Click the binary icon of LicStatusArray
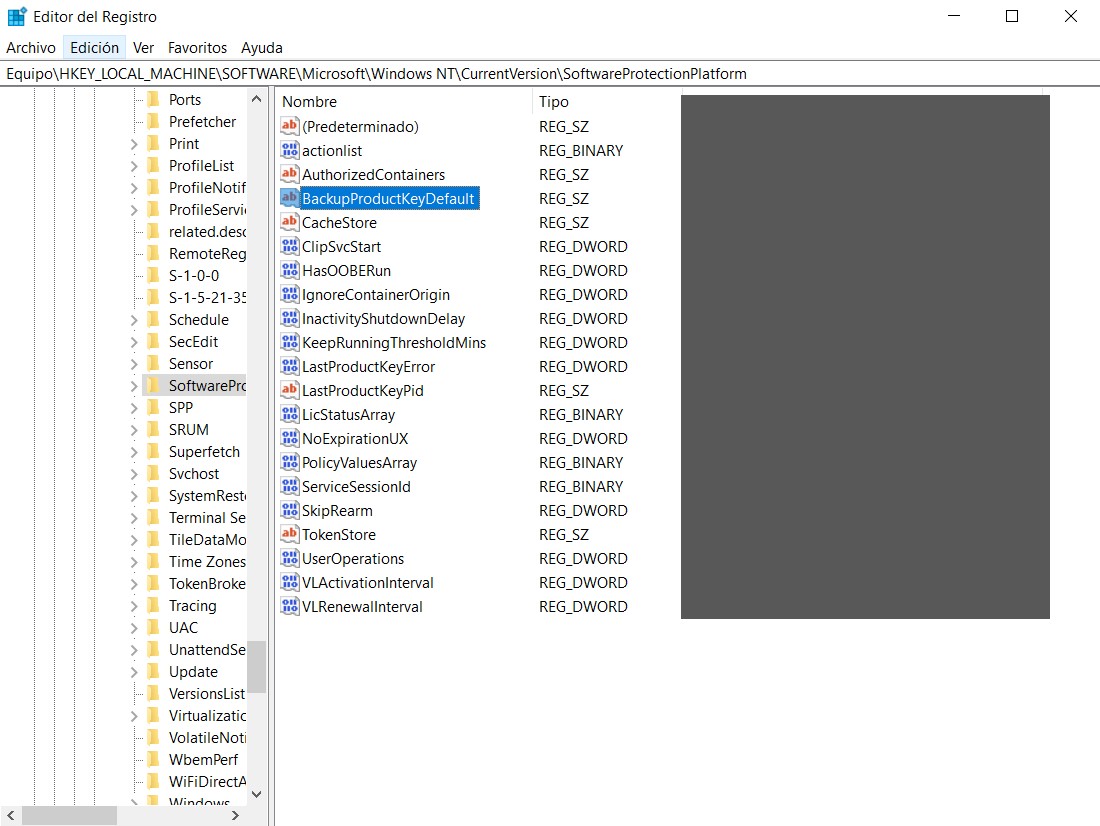This screenshot has height=826, width=1100. coord(290,414)
